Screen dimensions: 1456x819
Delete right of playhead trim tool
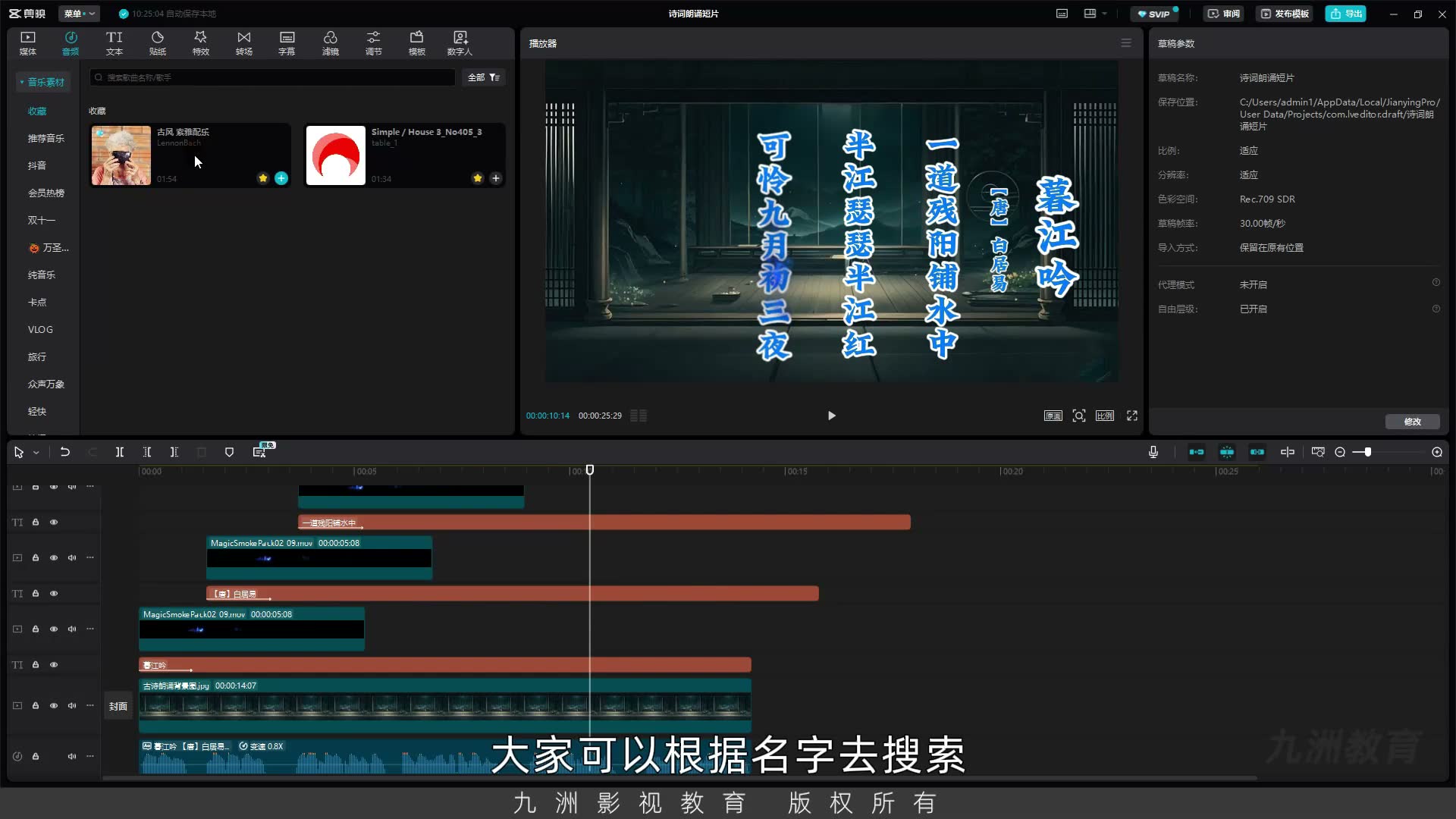pyautogui.click(x=174, y=452)
